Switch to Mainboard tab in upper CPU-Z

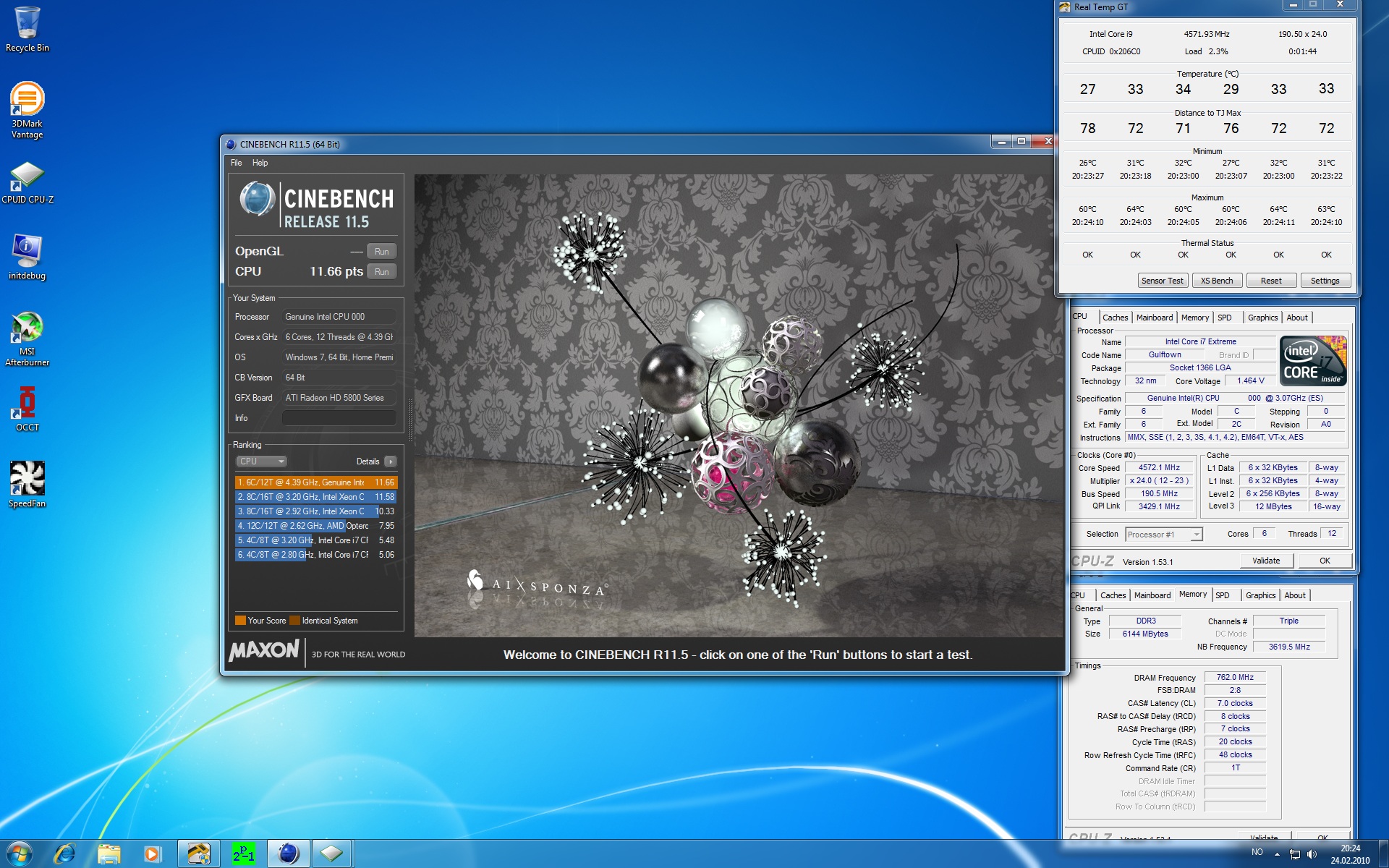pos(1155,318)
